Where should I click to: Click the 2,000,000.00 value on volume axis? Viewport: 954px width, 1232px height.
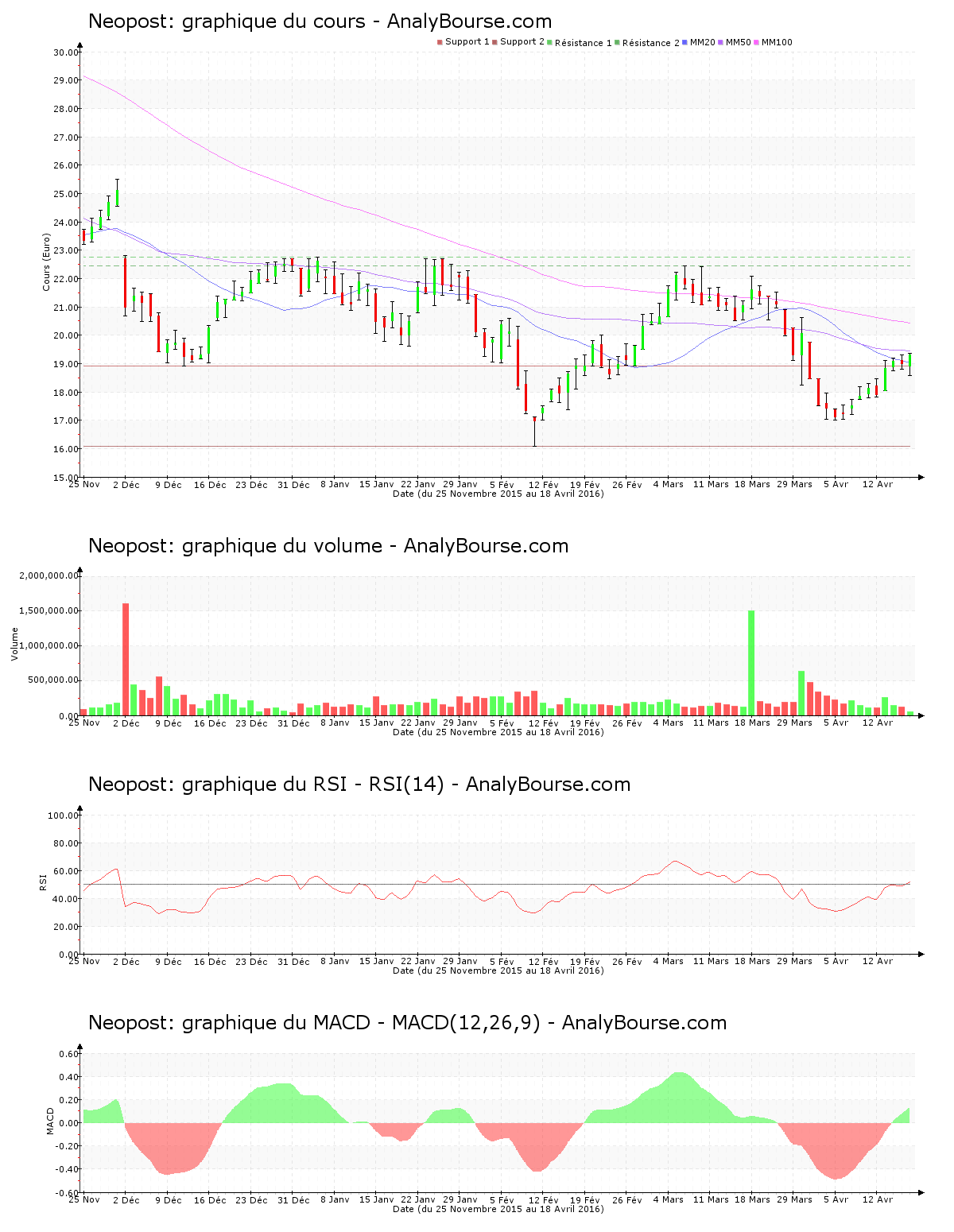(x=49, y=575)
